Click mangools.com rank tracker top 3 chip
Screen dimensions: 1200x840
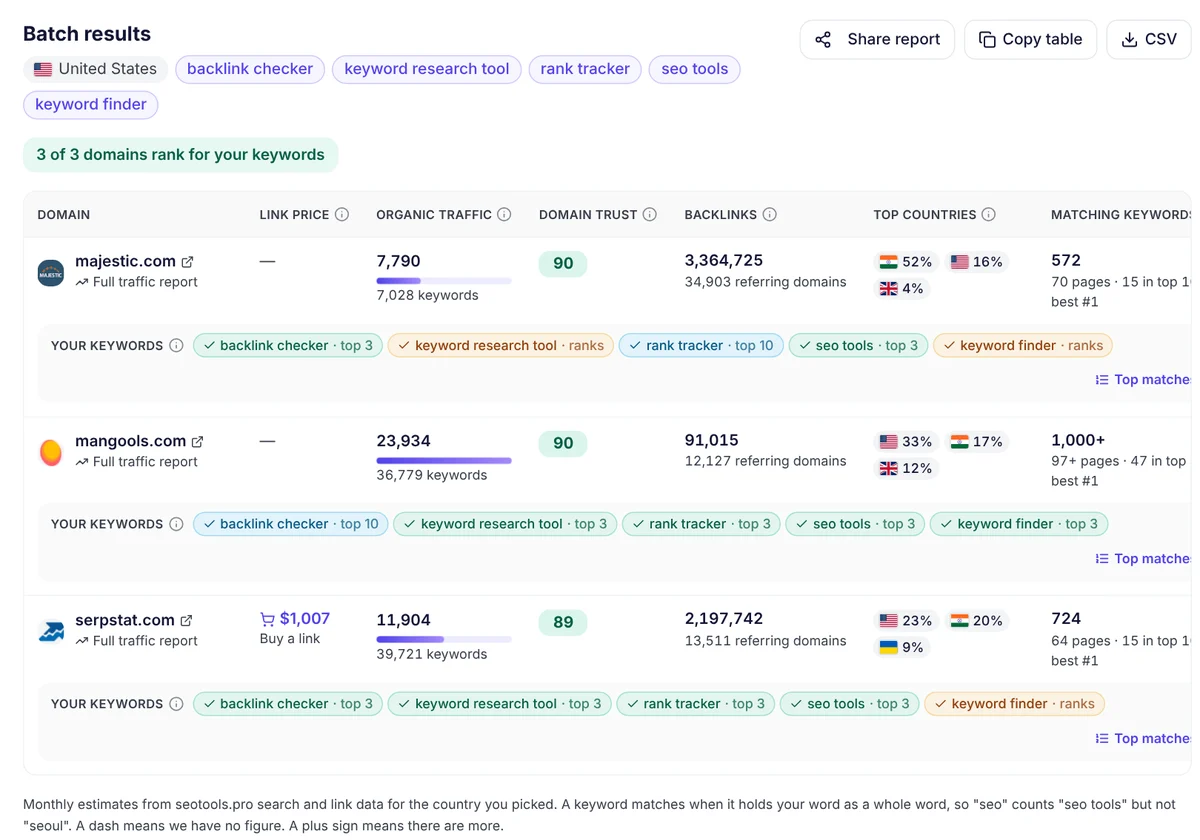point(701,524)
